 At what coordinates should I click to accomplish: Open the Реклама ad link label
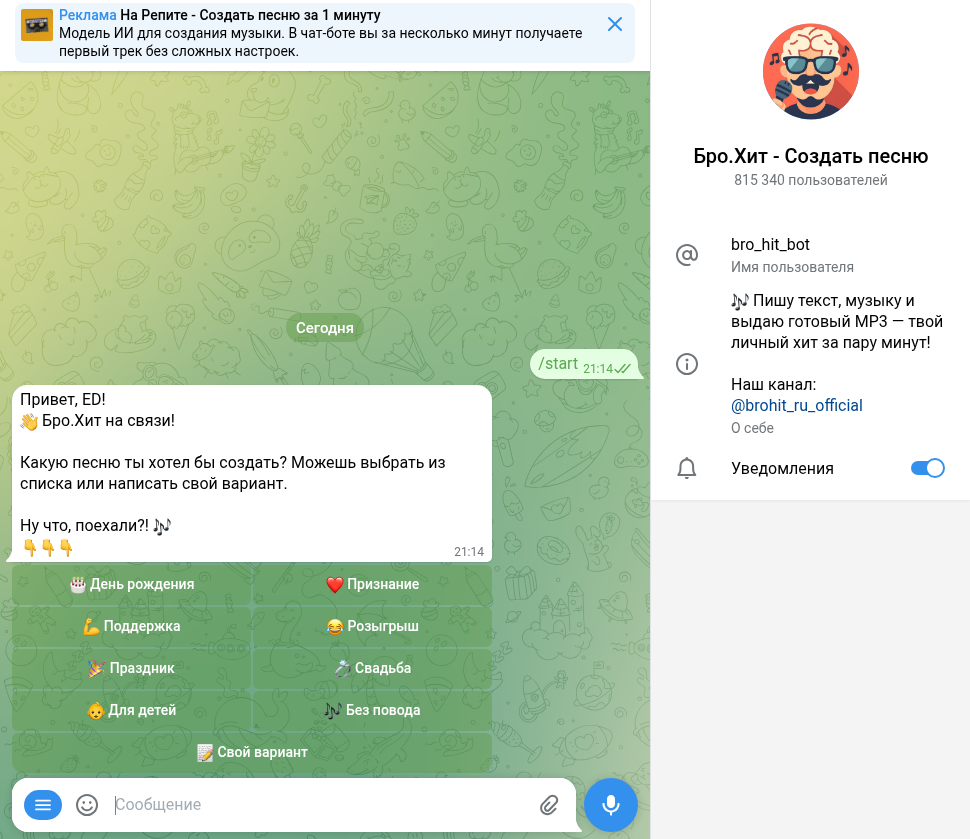(x=87, y=15)
